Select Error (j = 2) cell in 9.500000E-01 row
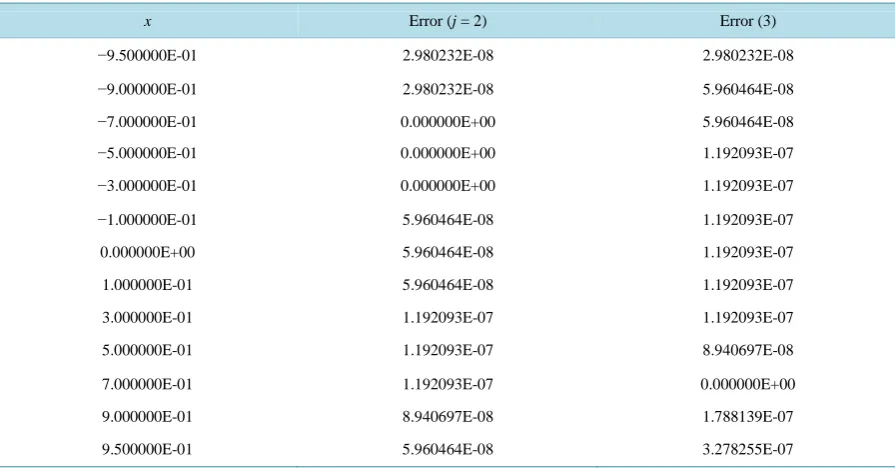 (448, 449)
